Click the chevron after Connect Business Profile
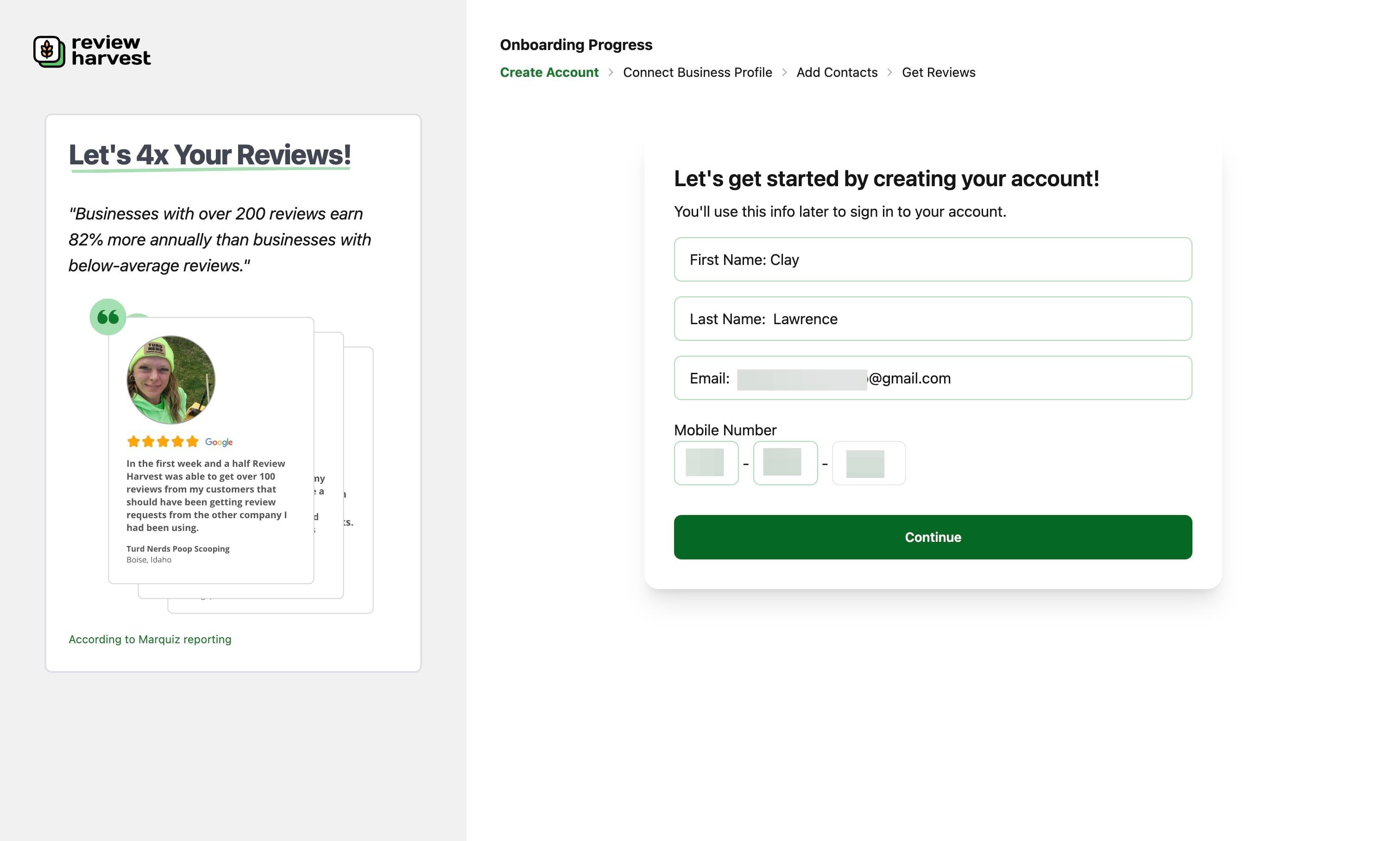1400x841 pixels. coord(784,73)
